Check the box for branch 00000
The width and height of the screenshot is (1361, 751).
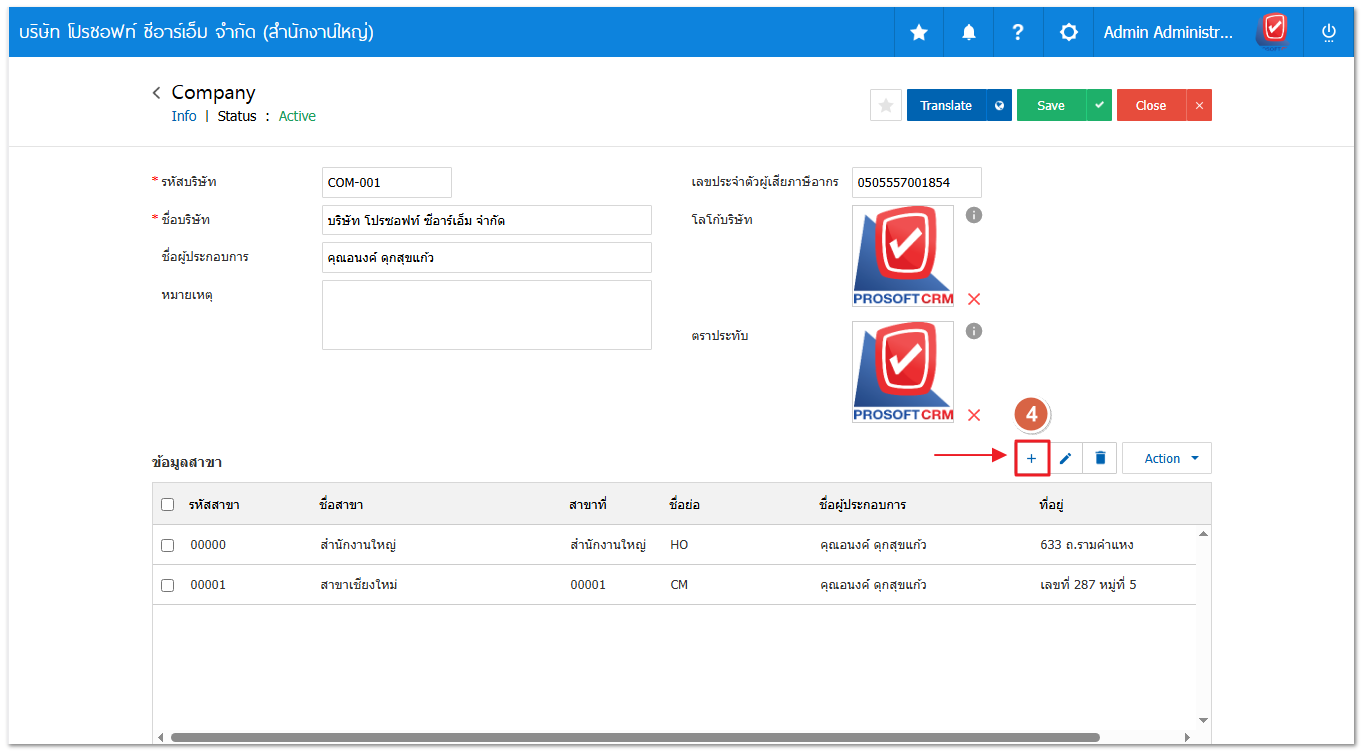pos(167,545)
